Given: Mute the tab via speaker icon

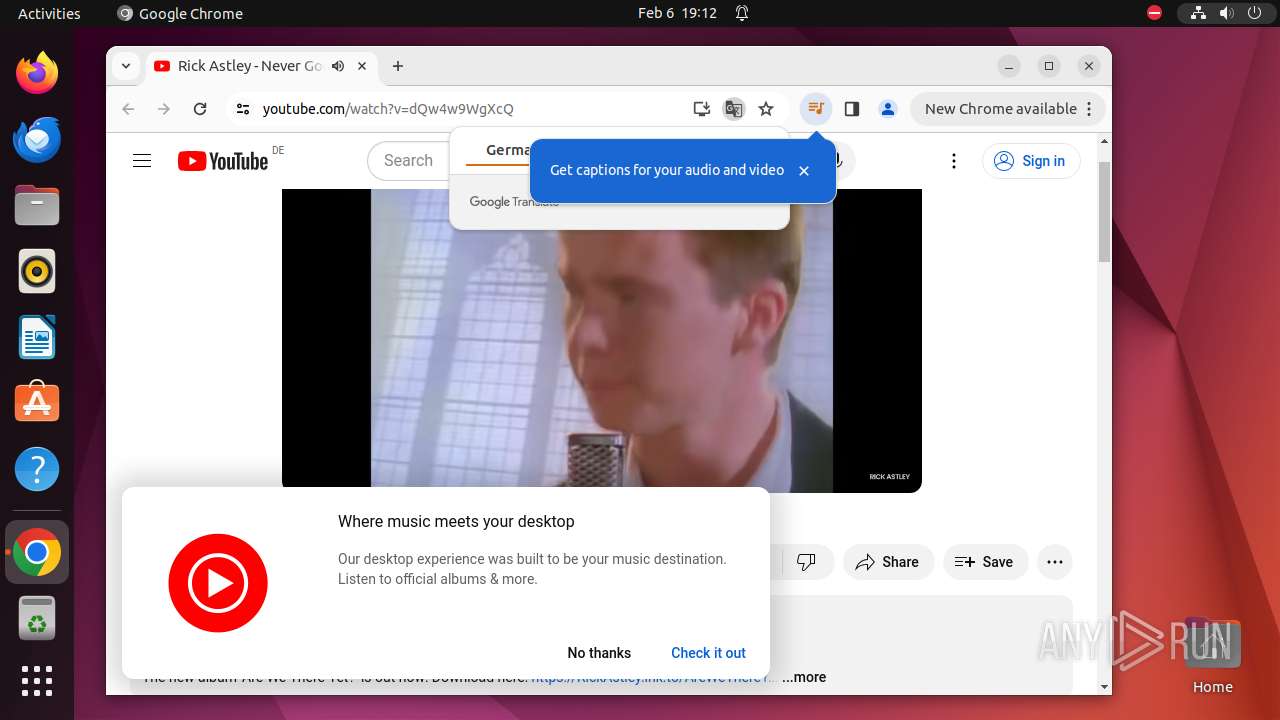Looking at the screenshot, I should [x=338, y=66].
